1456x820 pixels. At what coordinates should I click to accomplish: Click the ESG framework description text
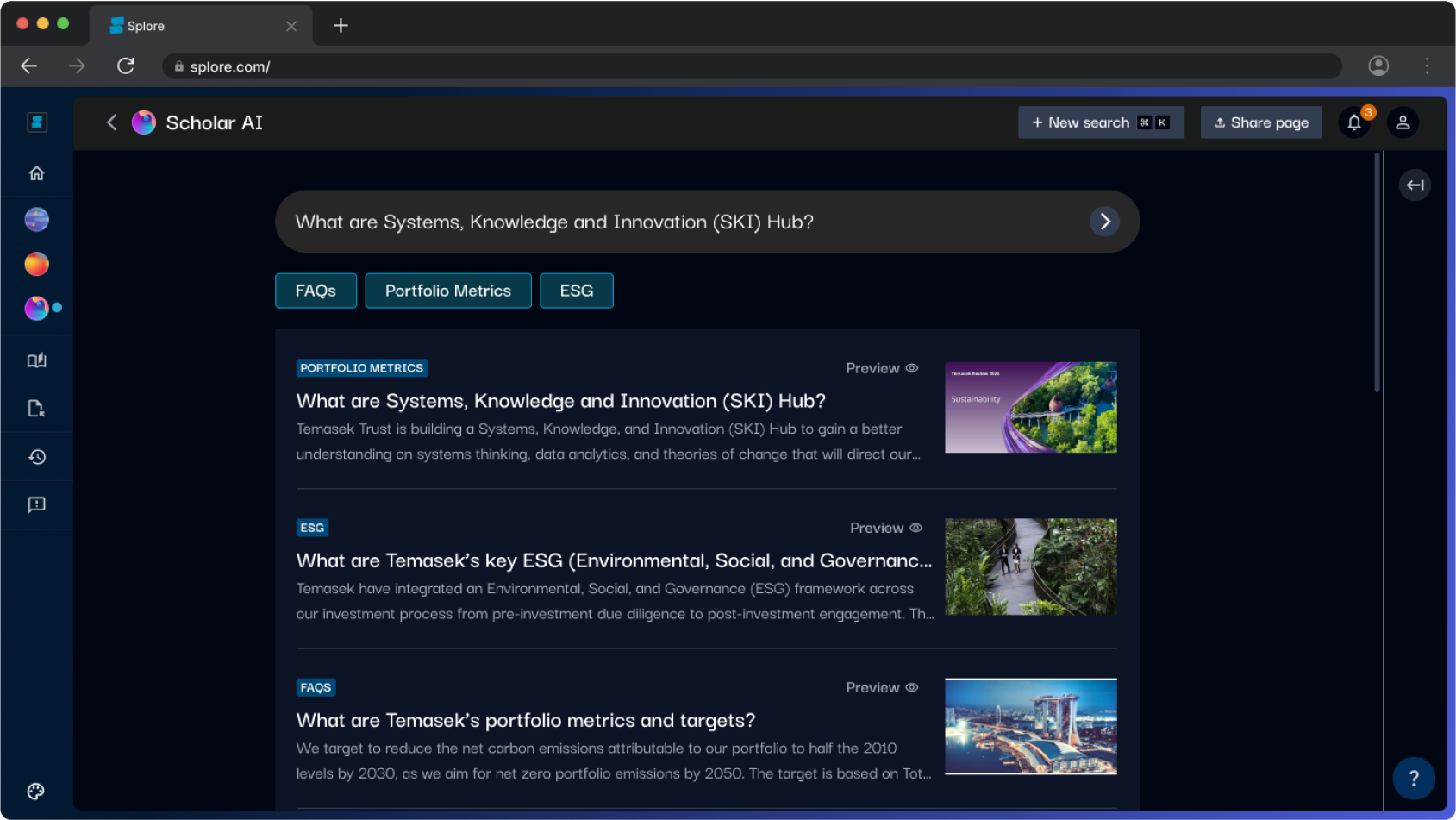[616, 601]
